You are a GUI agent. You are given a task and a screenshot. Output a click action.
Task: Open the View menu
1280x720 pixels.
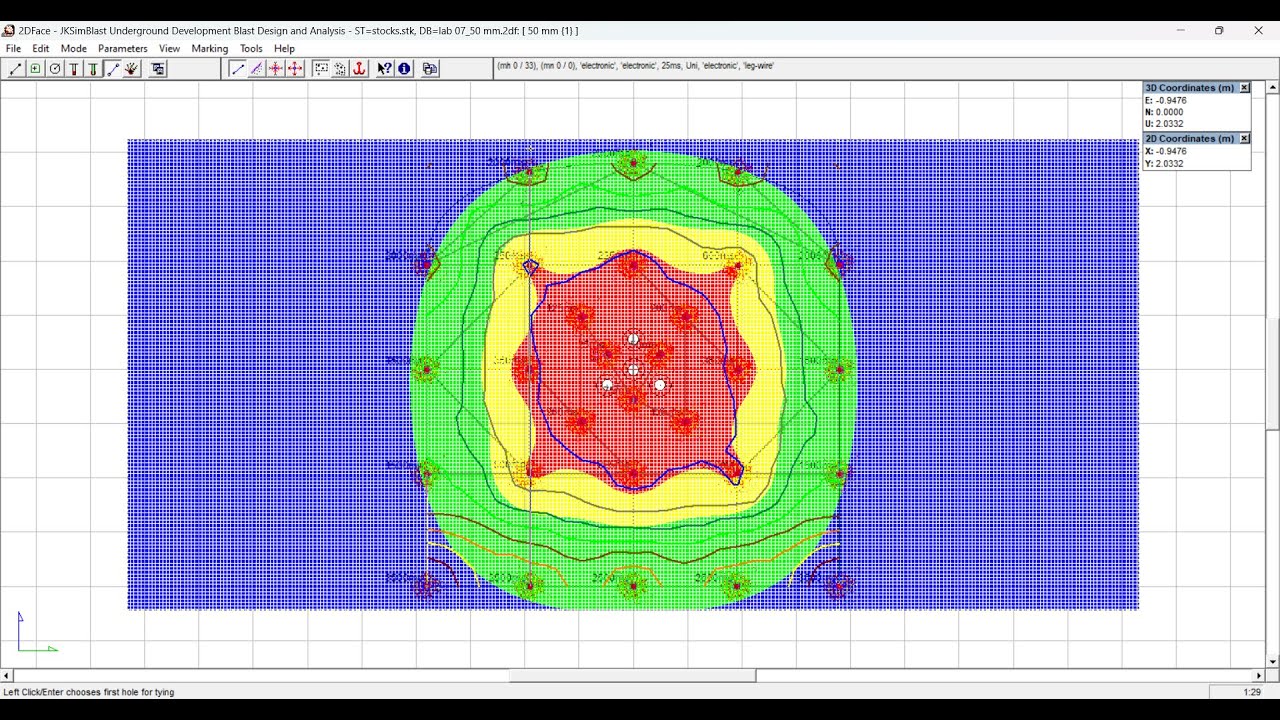point(170,48)
